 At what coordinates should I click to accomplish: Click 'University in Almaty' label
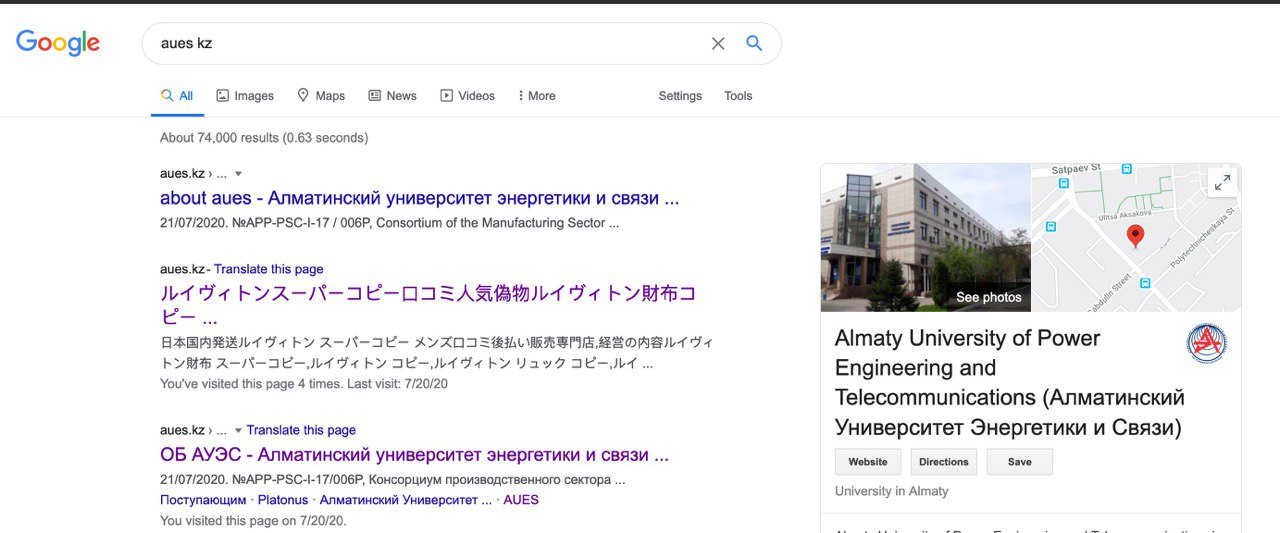[892, 491]
